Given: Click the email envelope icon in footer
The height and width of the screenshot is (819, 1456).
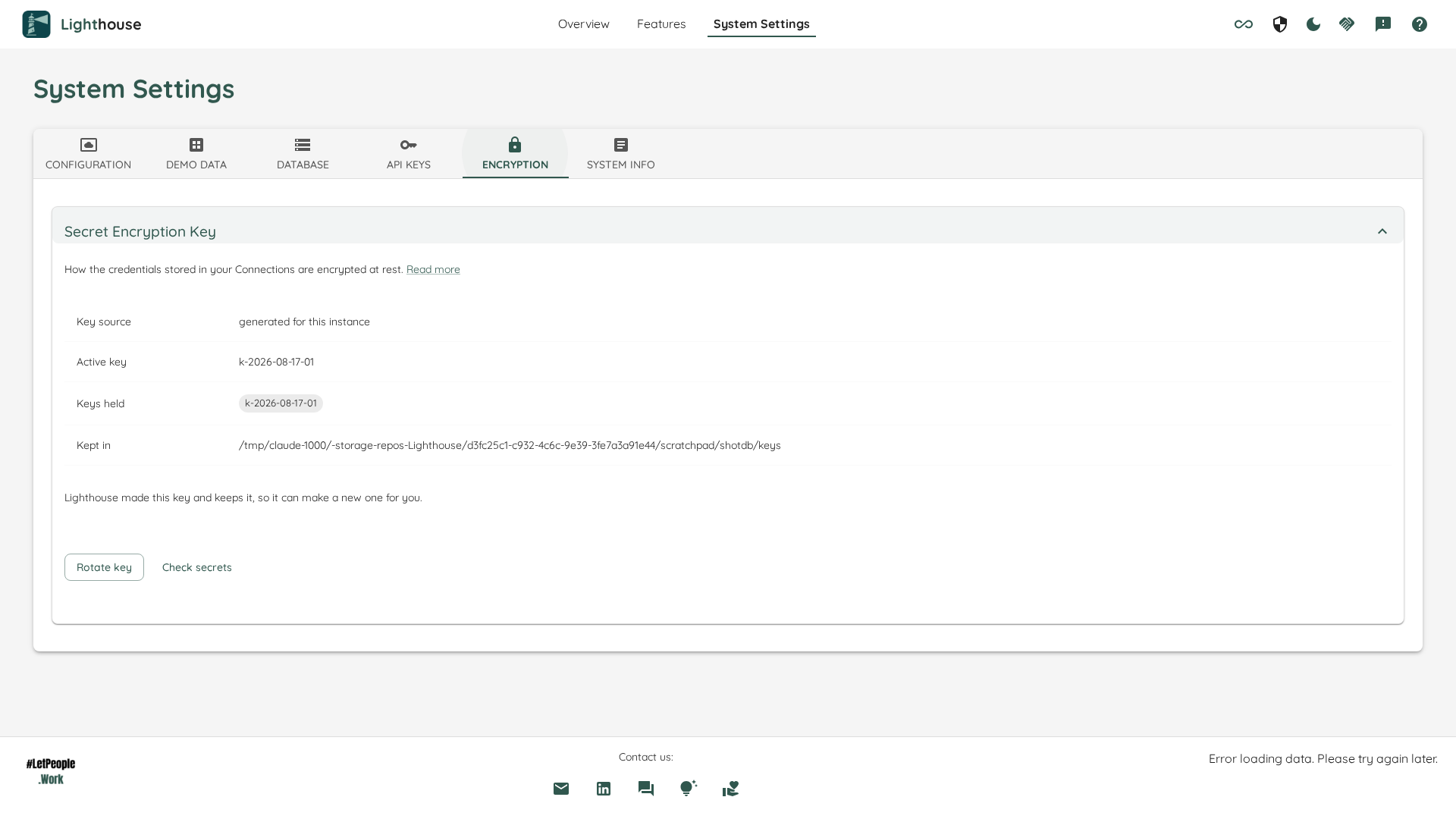Looking at the screenshot, I should click(561, 789).
